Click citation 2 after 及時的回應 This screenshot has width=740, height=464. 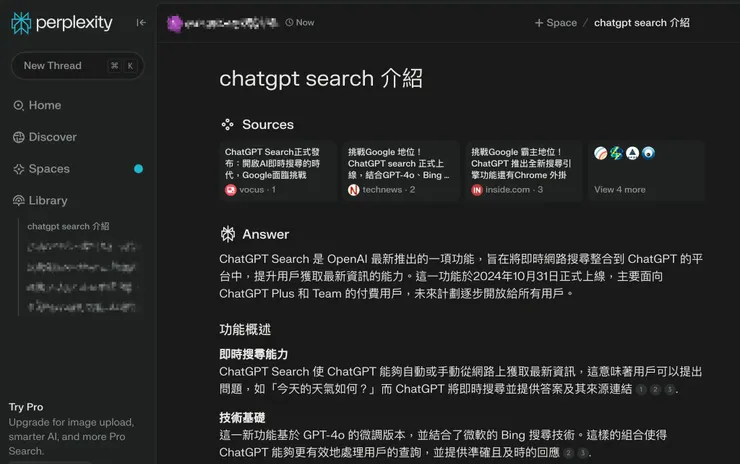click(569, 453)
